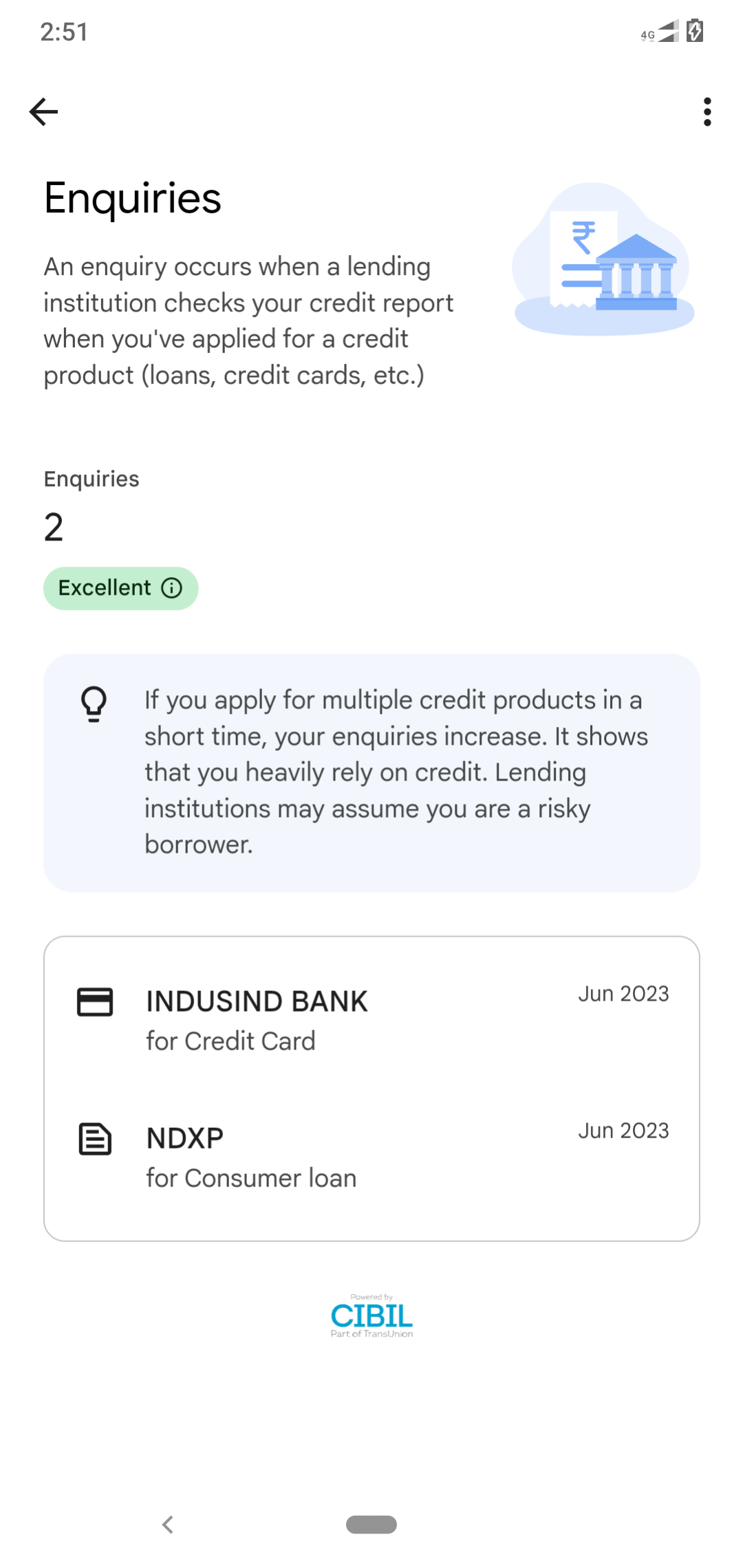Tap the home pill navigation handle
The image size is (743, 1568).
[x=371, y=1525]
